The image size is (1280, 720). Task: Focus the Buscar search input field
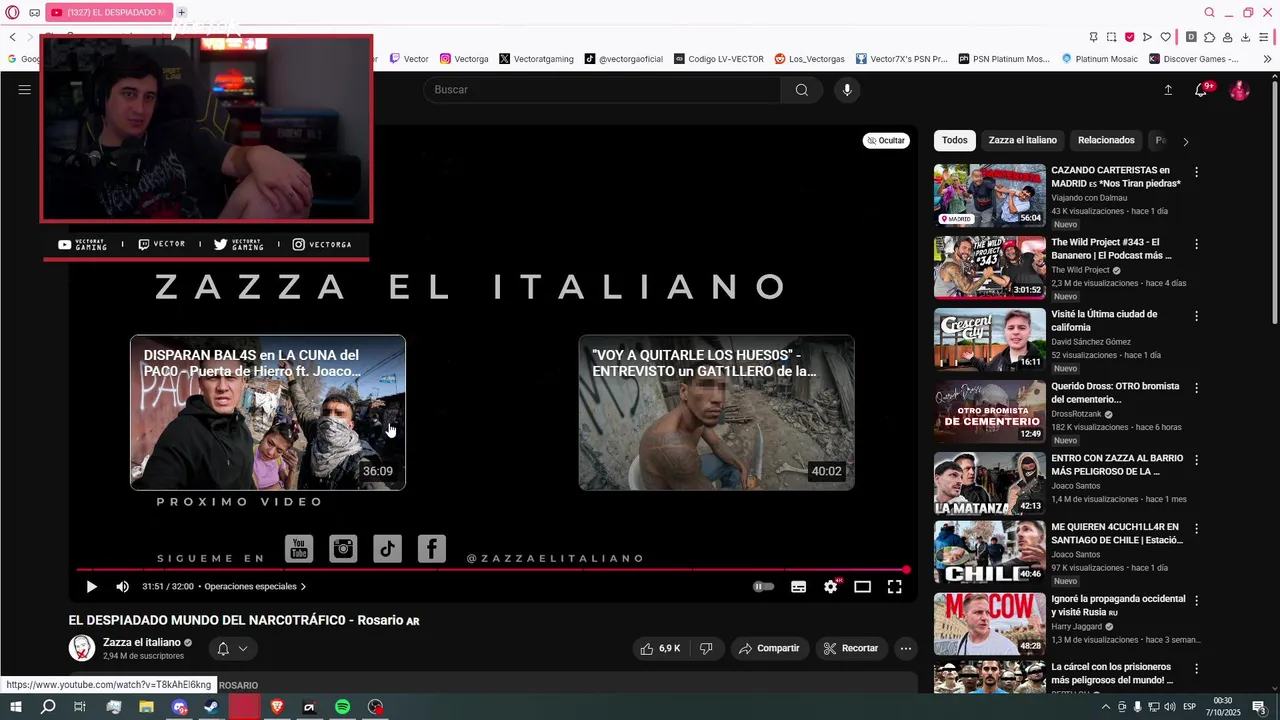click(602, 90)
